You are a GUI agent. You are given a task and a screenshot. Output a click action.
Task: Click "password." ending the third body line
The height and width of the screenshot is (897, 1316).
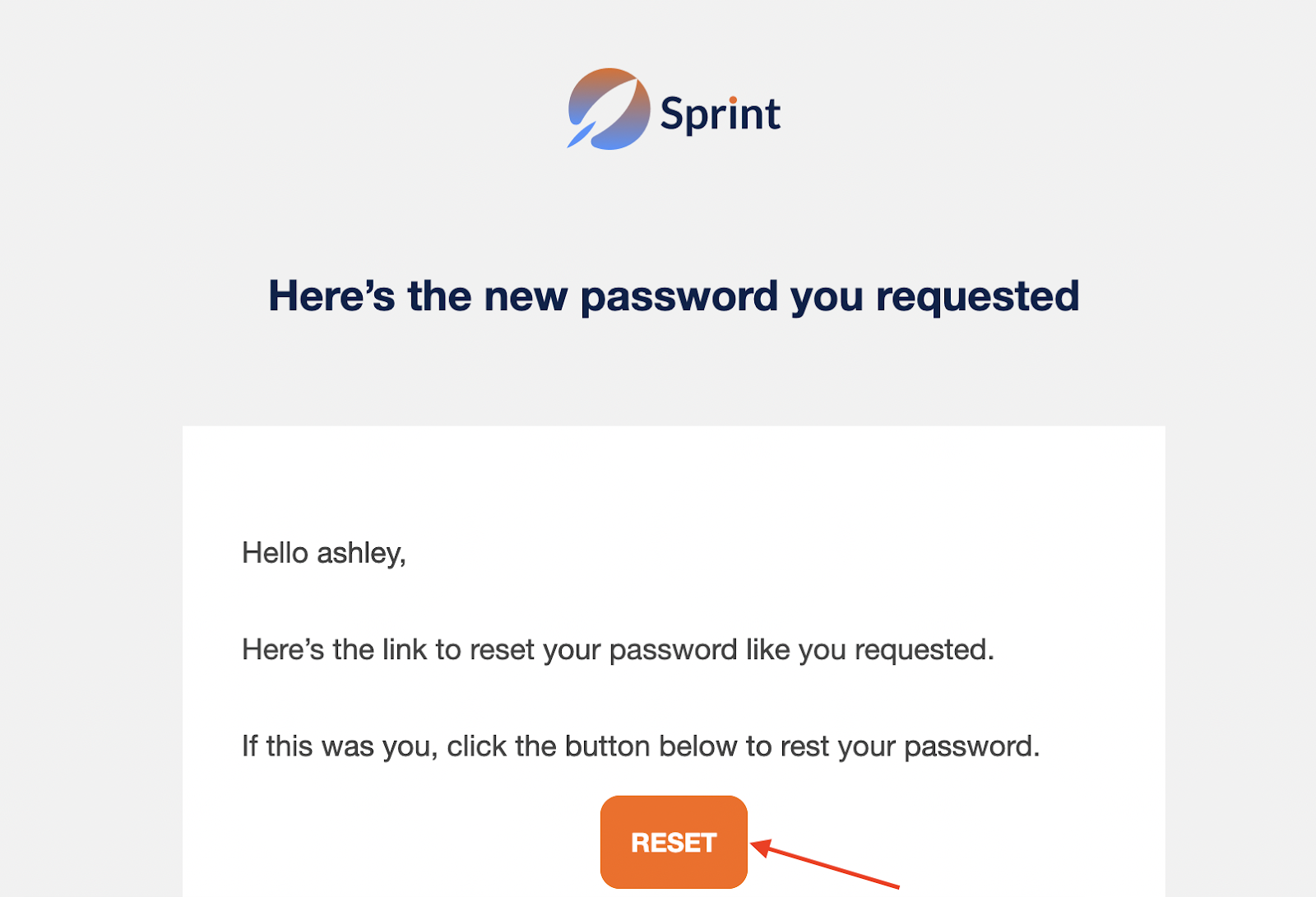(x=971, y=746)
